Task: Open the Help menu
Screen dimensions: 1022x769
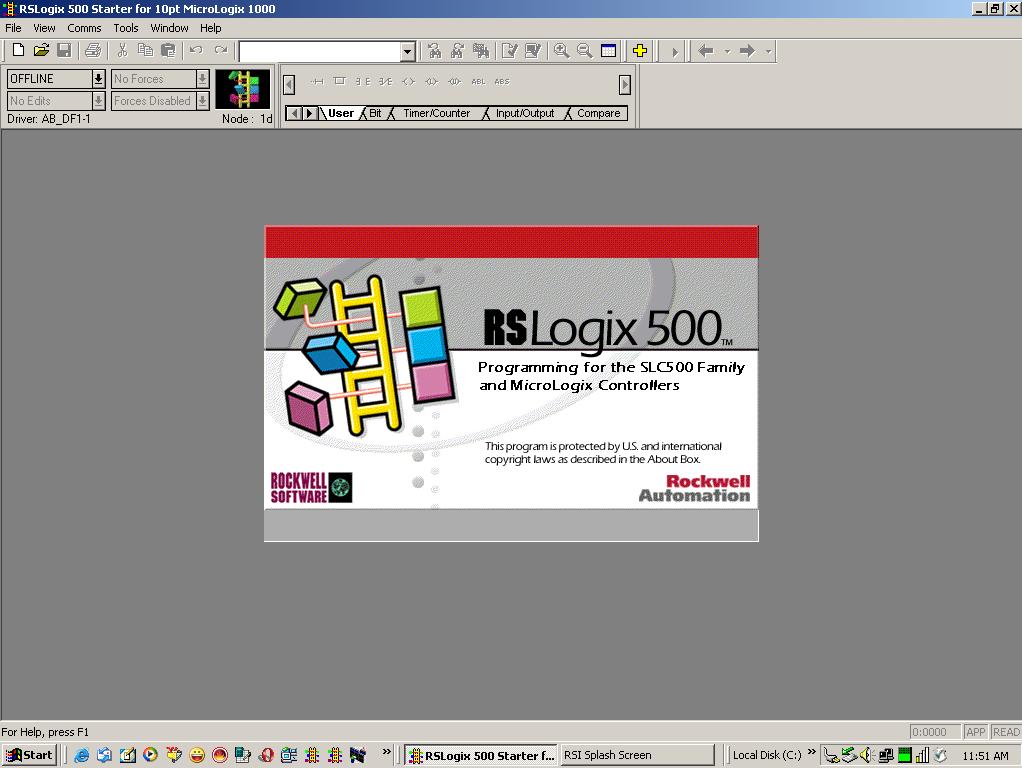Action: point(211,28)
